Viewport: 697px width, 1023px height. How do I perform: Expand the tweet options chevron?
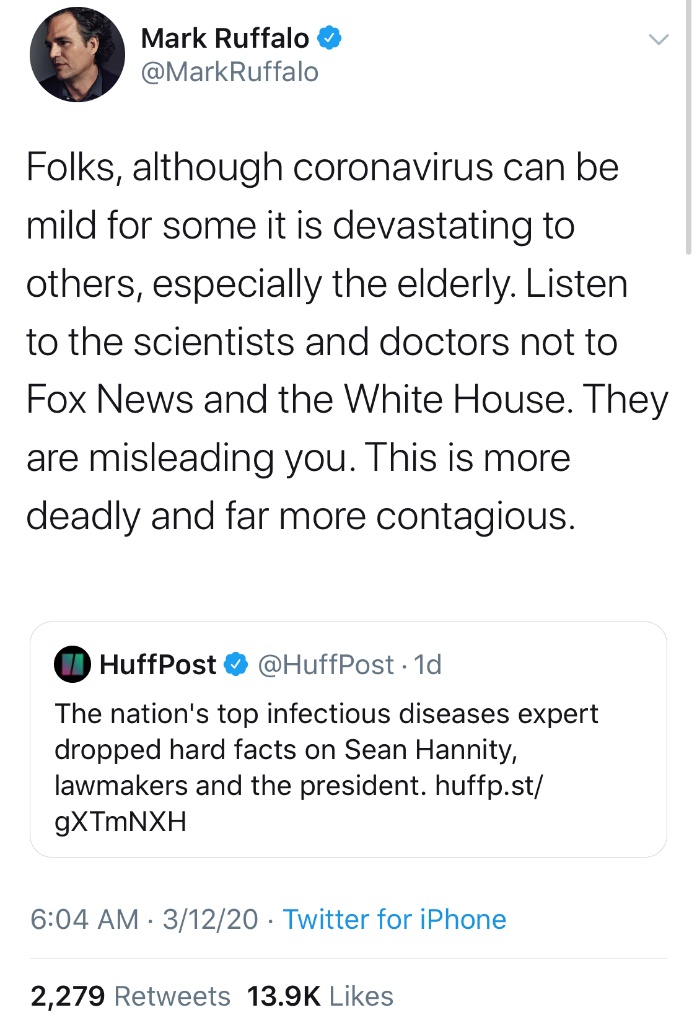[657, 40]
